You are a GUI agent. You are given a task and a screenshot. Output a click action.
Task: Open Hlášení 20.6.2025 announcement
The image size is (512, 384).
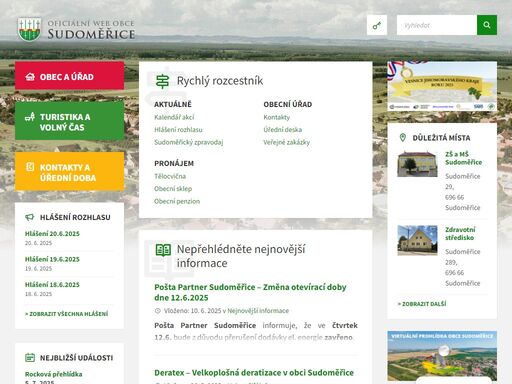pyautogui.click(x=52, y=234)
